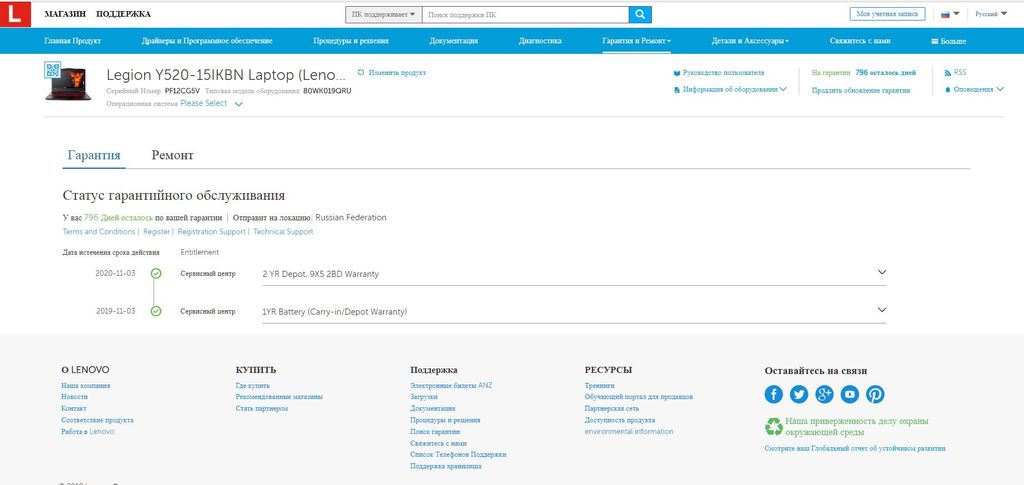
Task: Open Lenovo's Twitter icon
Action: 799,394
